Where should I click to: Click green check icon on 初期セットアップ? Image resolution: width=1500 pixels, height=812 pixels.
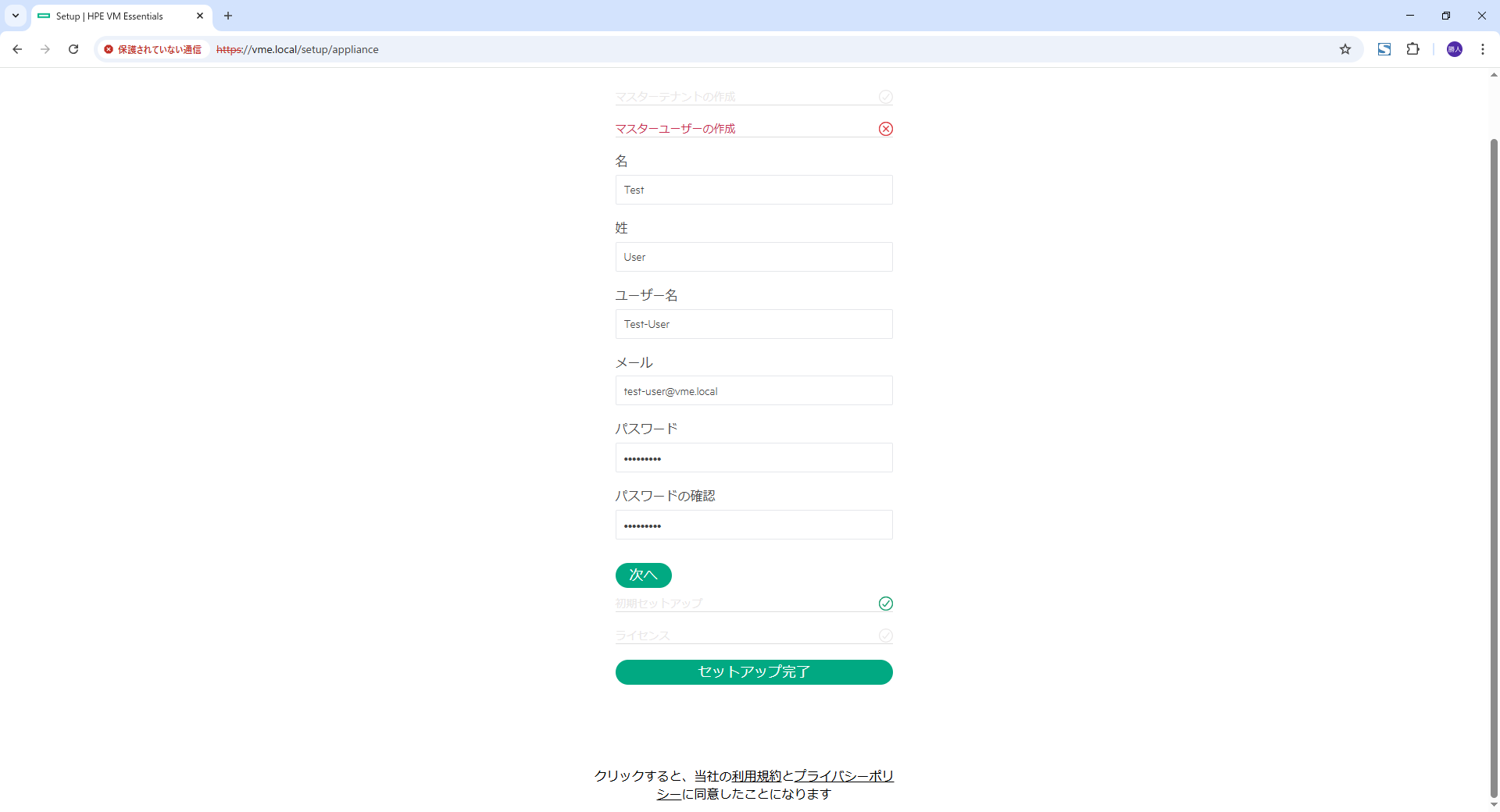(x=886, y=604)
